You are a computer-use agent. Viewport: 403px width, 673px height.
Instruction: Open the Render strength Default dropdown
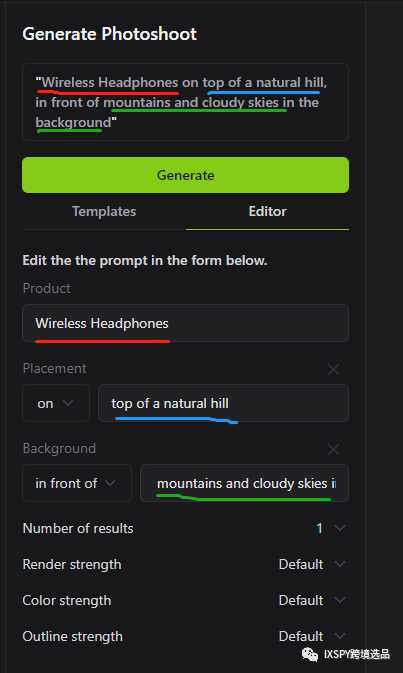312,564
